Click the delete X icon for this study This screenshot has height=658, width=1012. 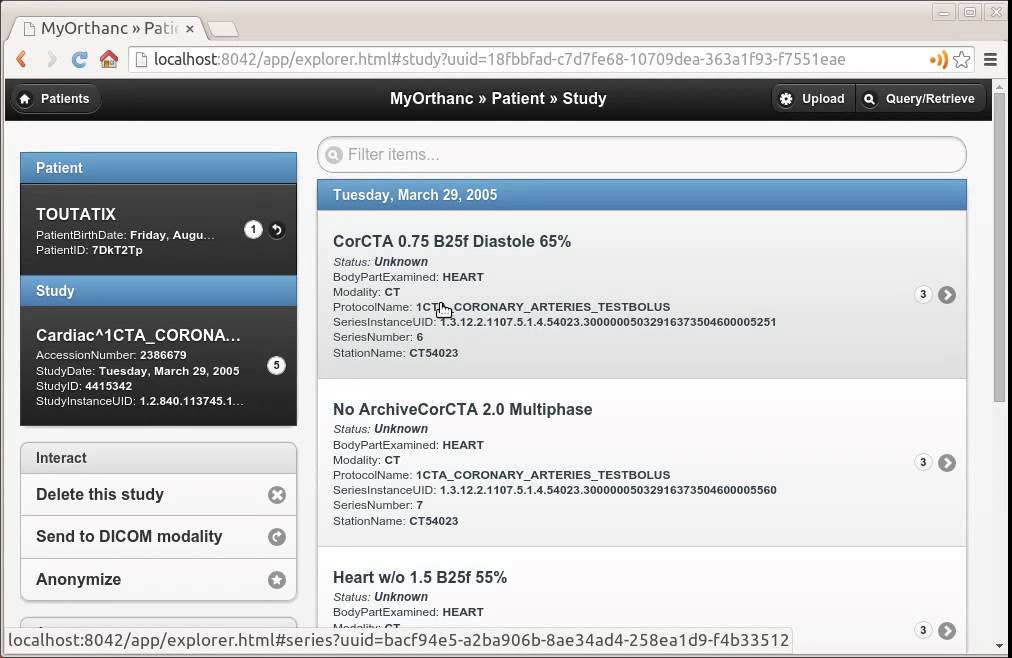pyautogui.click(x=277, y=495)
